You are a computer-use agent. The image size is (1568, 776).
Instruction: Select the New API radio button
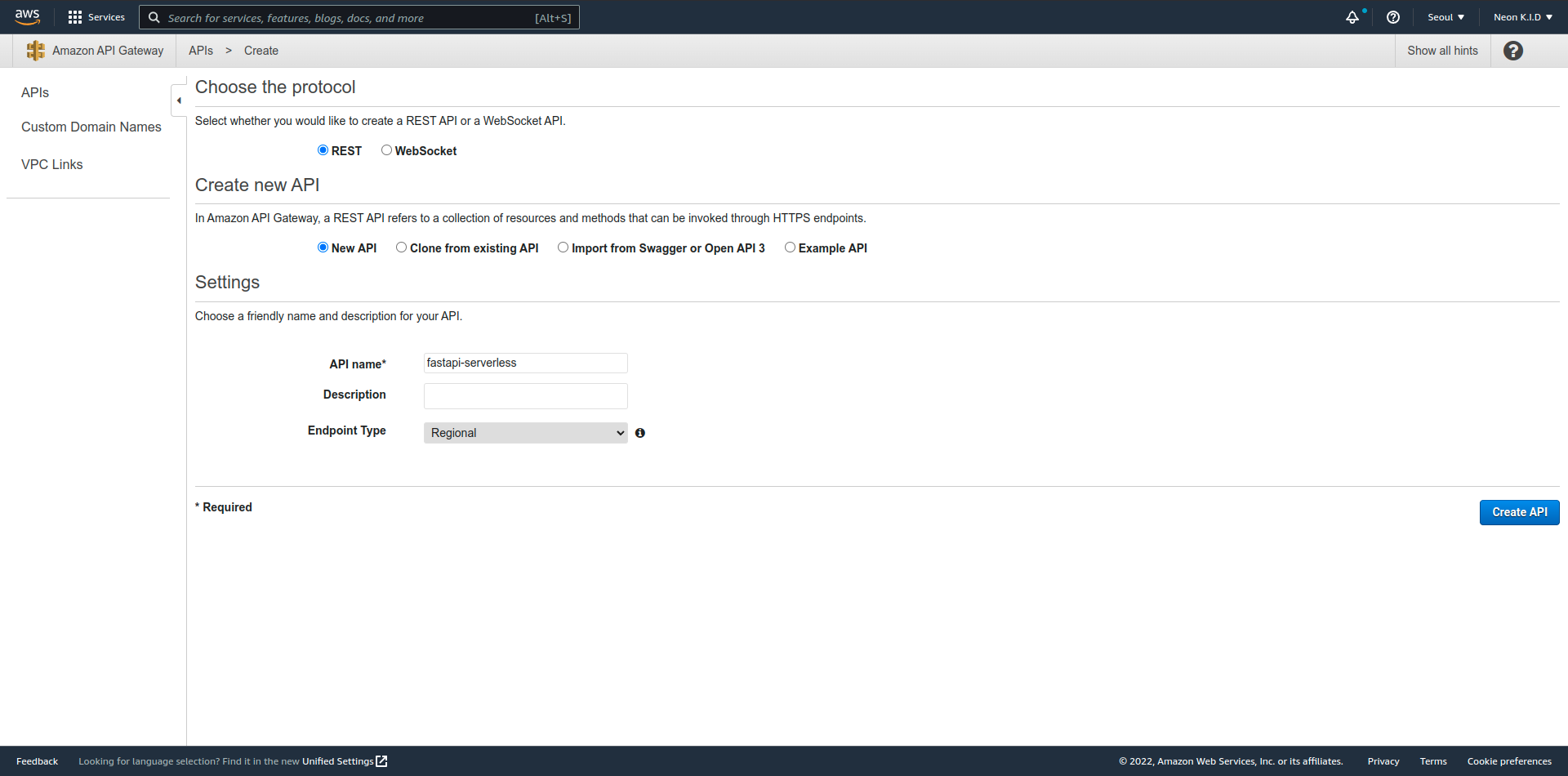click(323, 248)
